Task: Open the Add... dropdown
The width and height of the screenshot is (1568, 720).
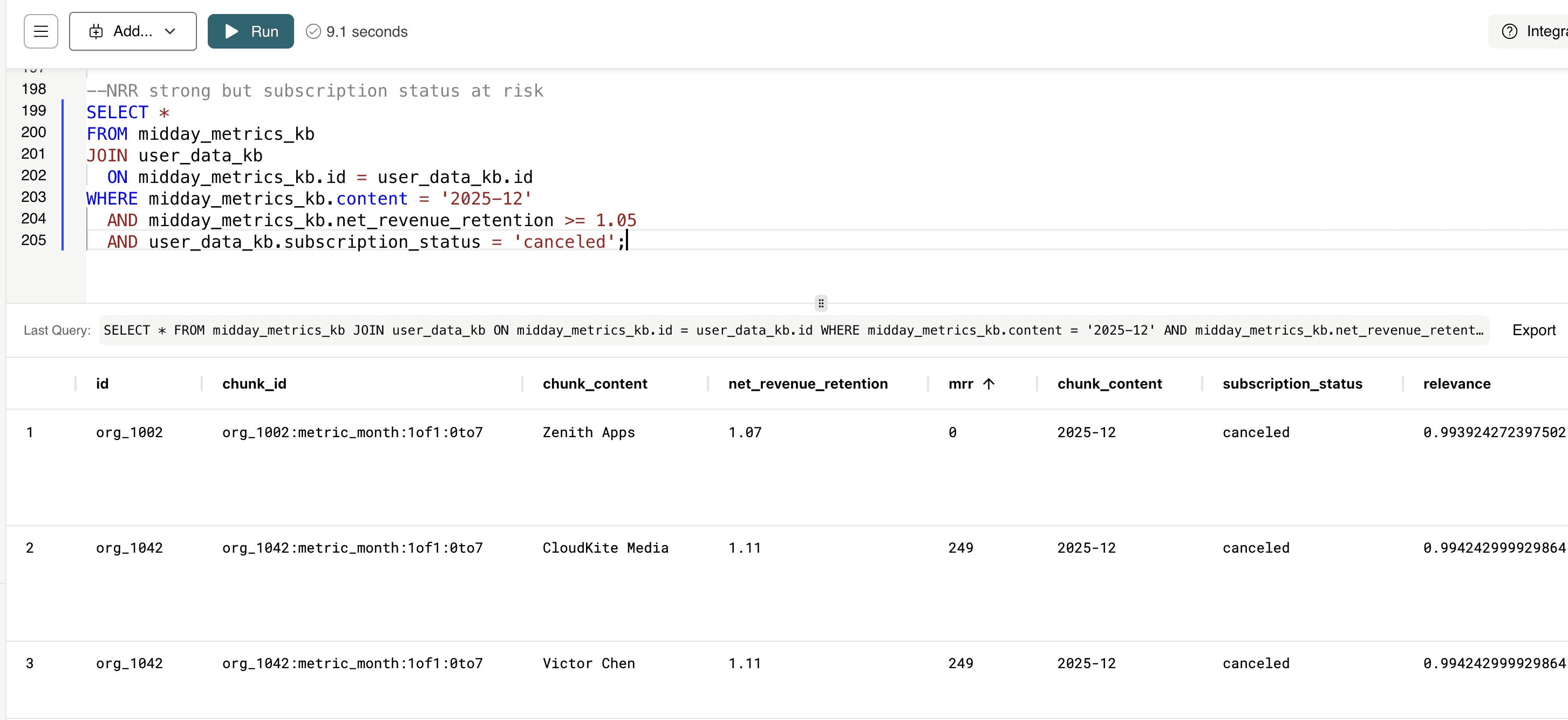Action: 132,31
